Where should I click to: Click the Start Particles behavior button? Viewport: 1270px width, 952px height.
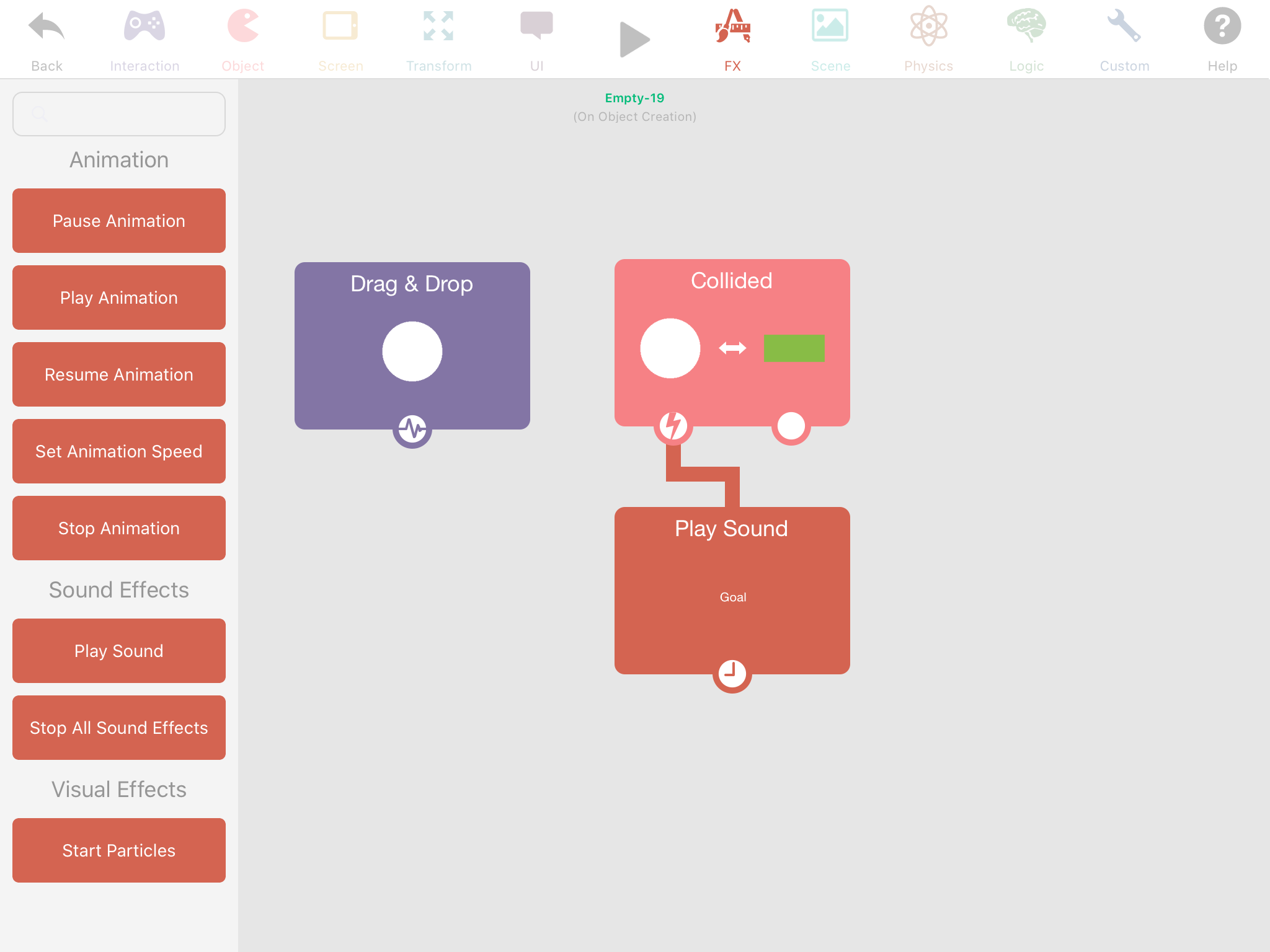click(x=119, y=850)
